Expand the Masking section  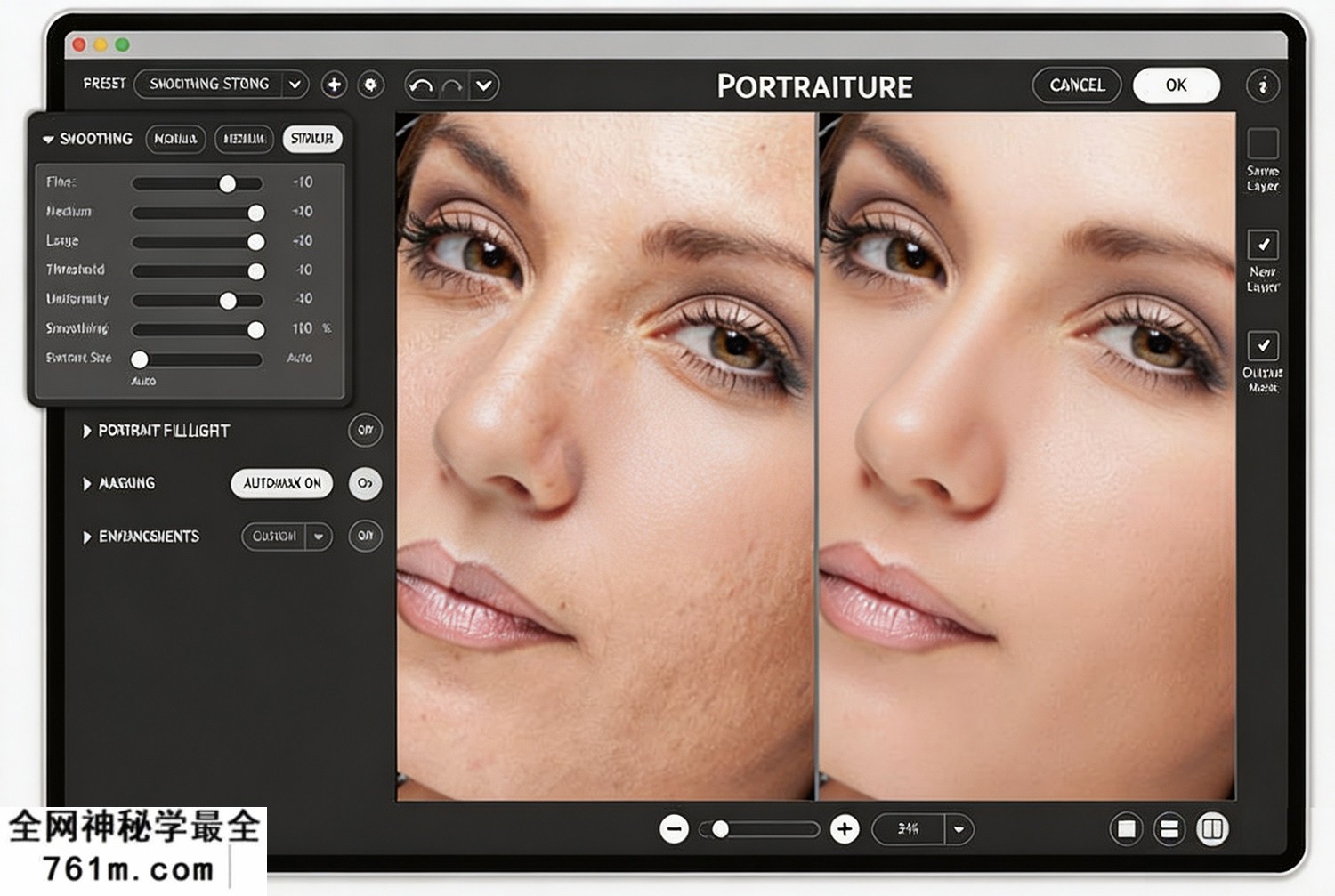(86, 484)
